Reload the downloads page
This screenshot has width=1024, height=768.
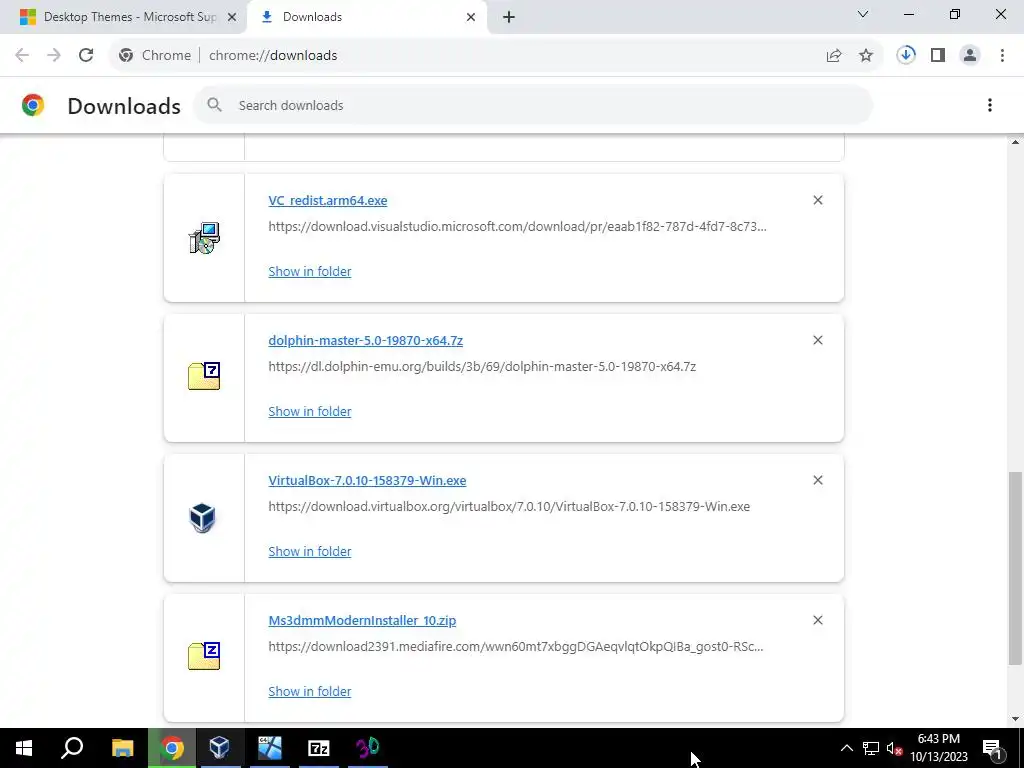(86, 56)
